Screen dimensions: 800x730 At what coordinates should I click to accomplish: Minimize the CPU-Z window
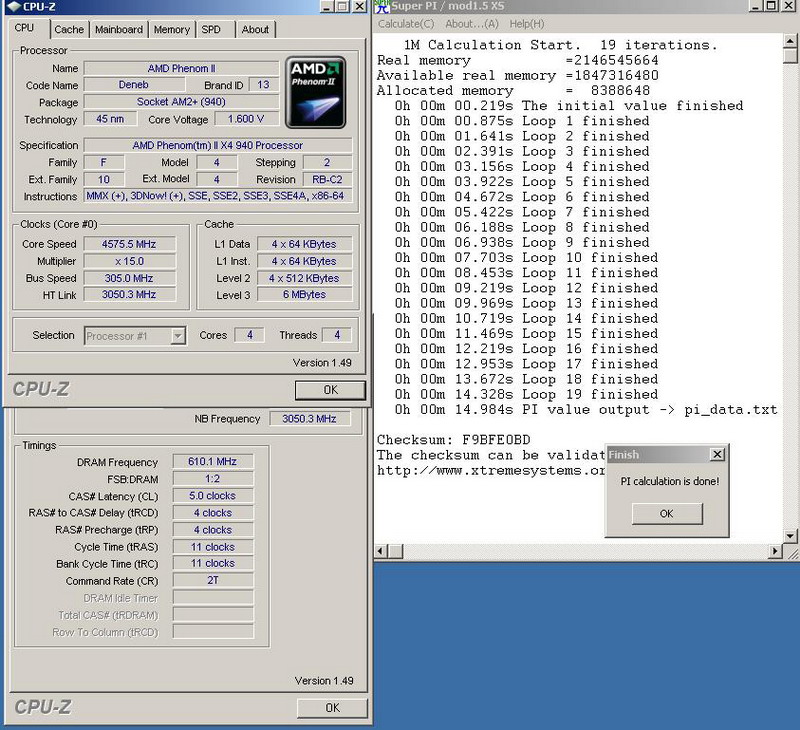pos(327,7)
